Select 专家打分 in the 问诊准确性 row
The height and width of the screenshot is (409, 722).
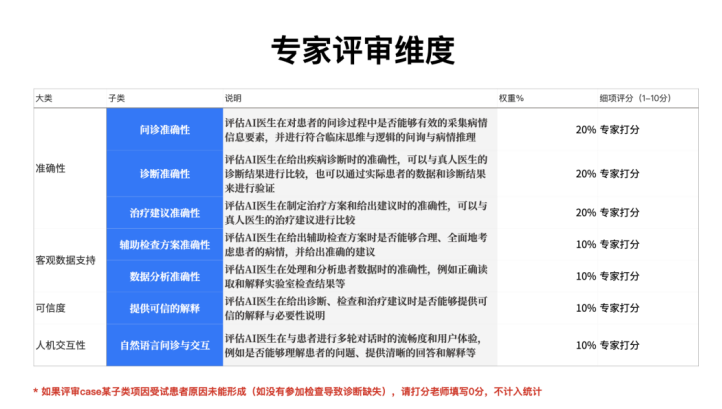620,130
